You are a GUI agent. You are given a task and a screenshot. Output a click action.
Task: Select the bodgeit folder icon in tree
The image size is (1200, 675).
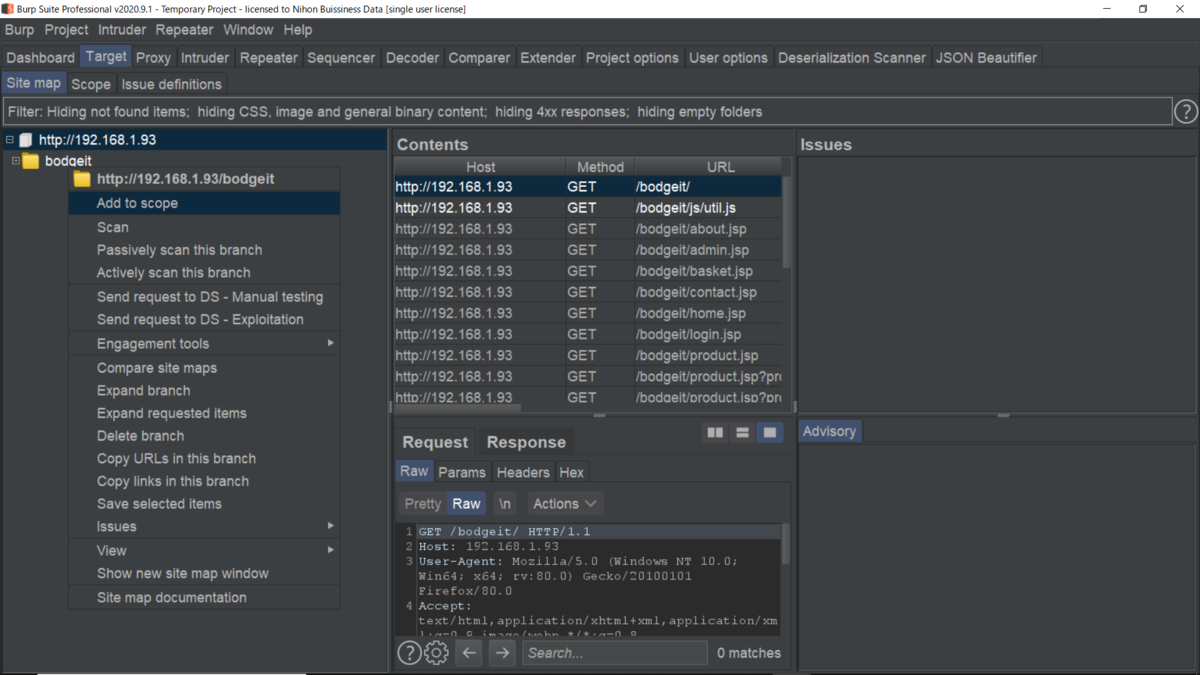[31, 161]
